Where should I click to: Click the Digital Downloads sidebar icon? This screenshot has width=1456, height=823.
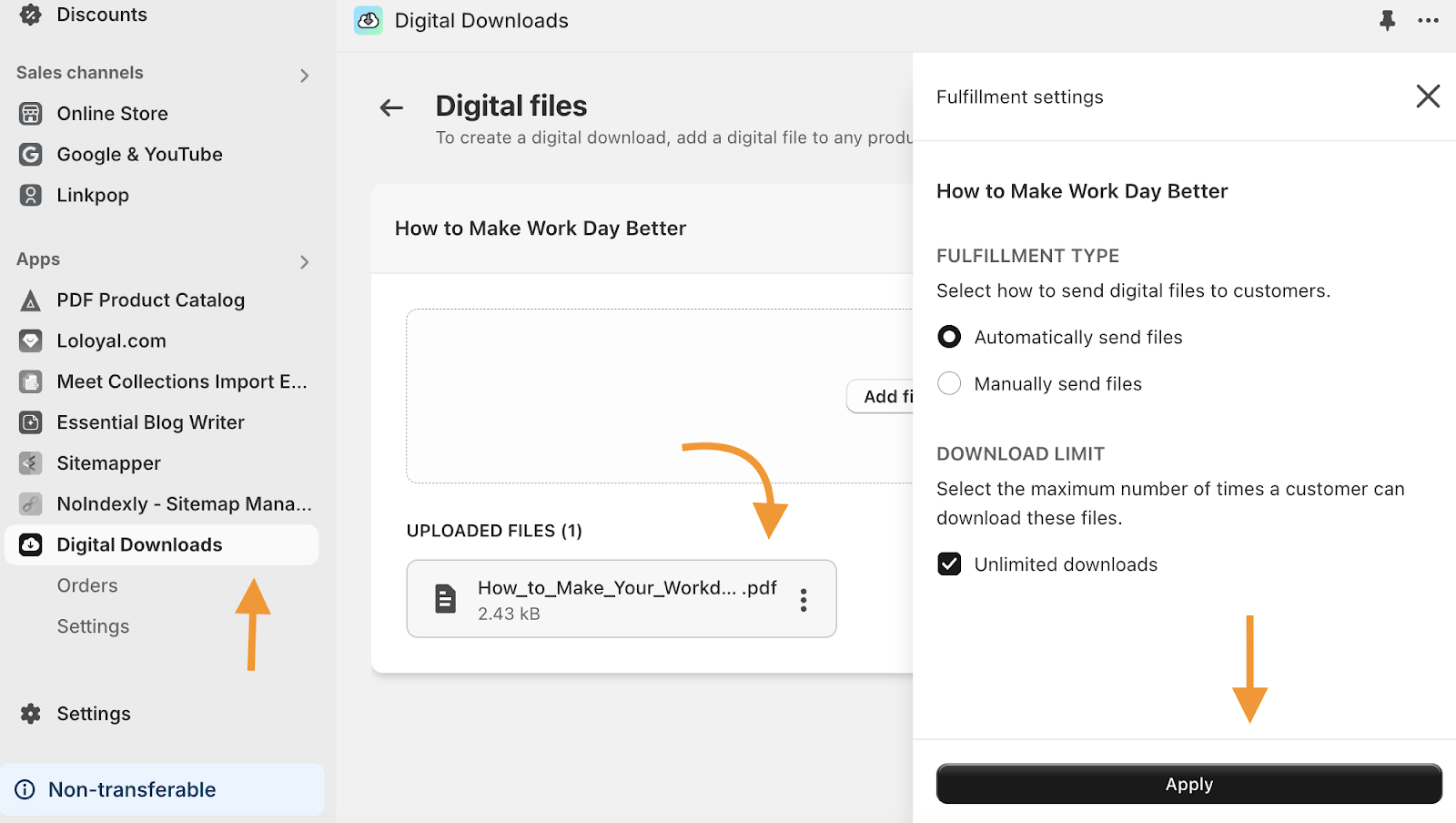point(30,544)
